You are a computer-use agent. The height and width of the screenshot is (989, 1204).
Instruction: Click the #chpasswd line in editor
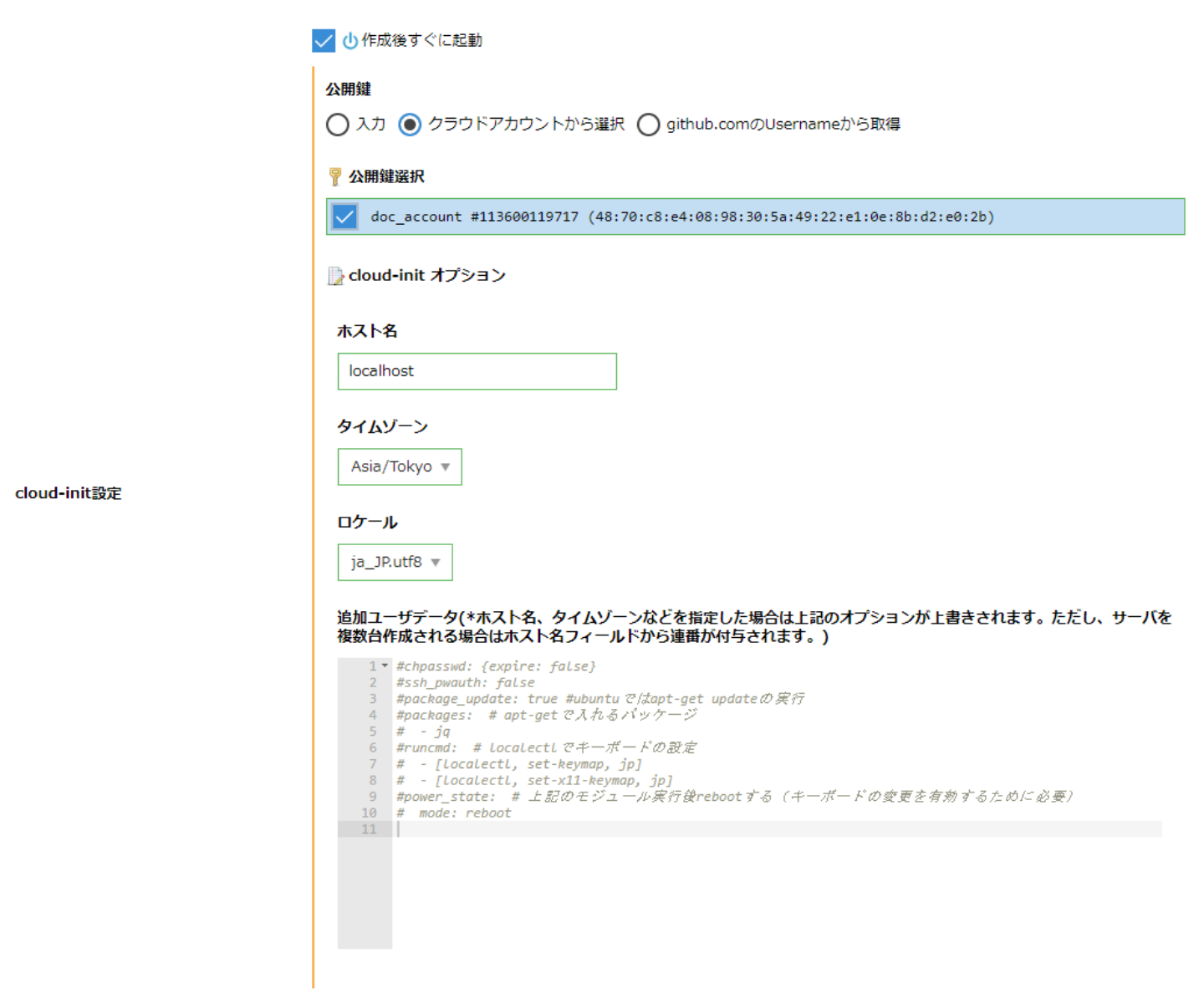click(x=496, y=666)
